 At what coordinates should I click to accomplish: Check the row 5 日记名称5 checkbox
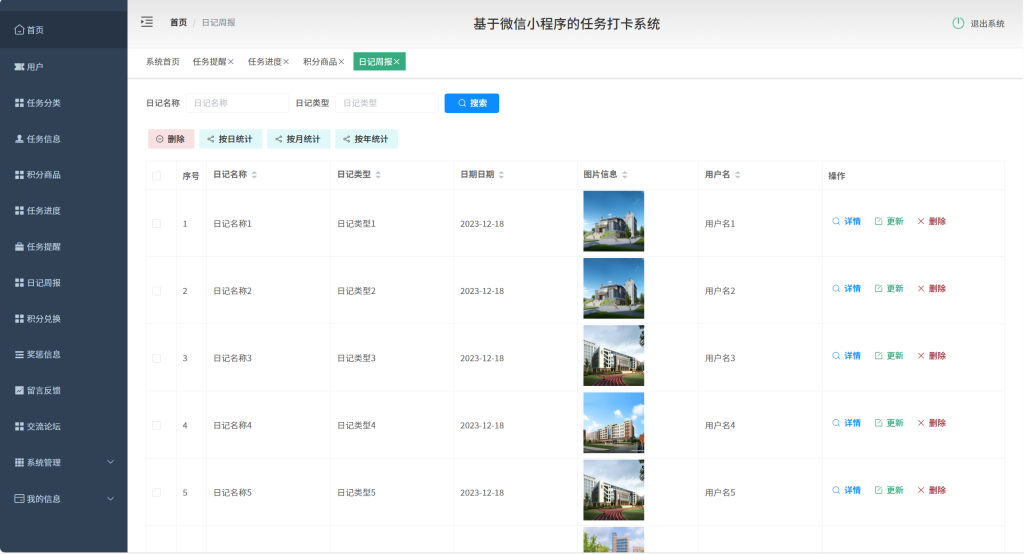[x=157, y=493]
